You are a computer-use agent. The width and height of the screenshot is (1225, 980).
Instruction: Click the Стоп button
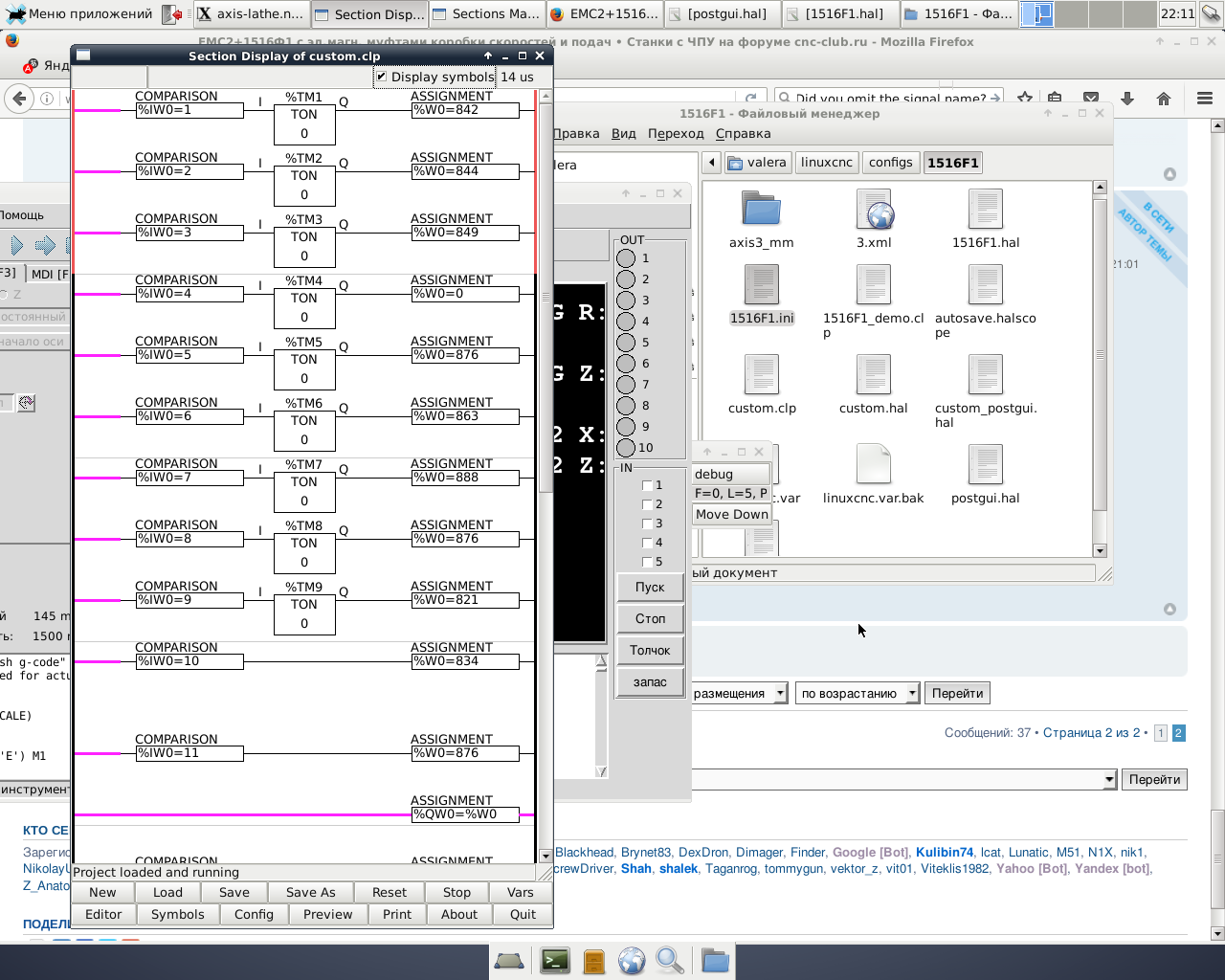(x=650, y=618)
